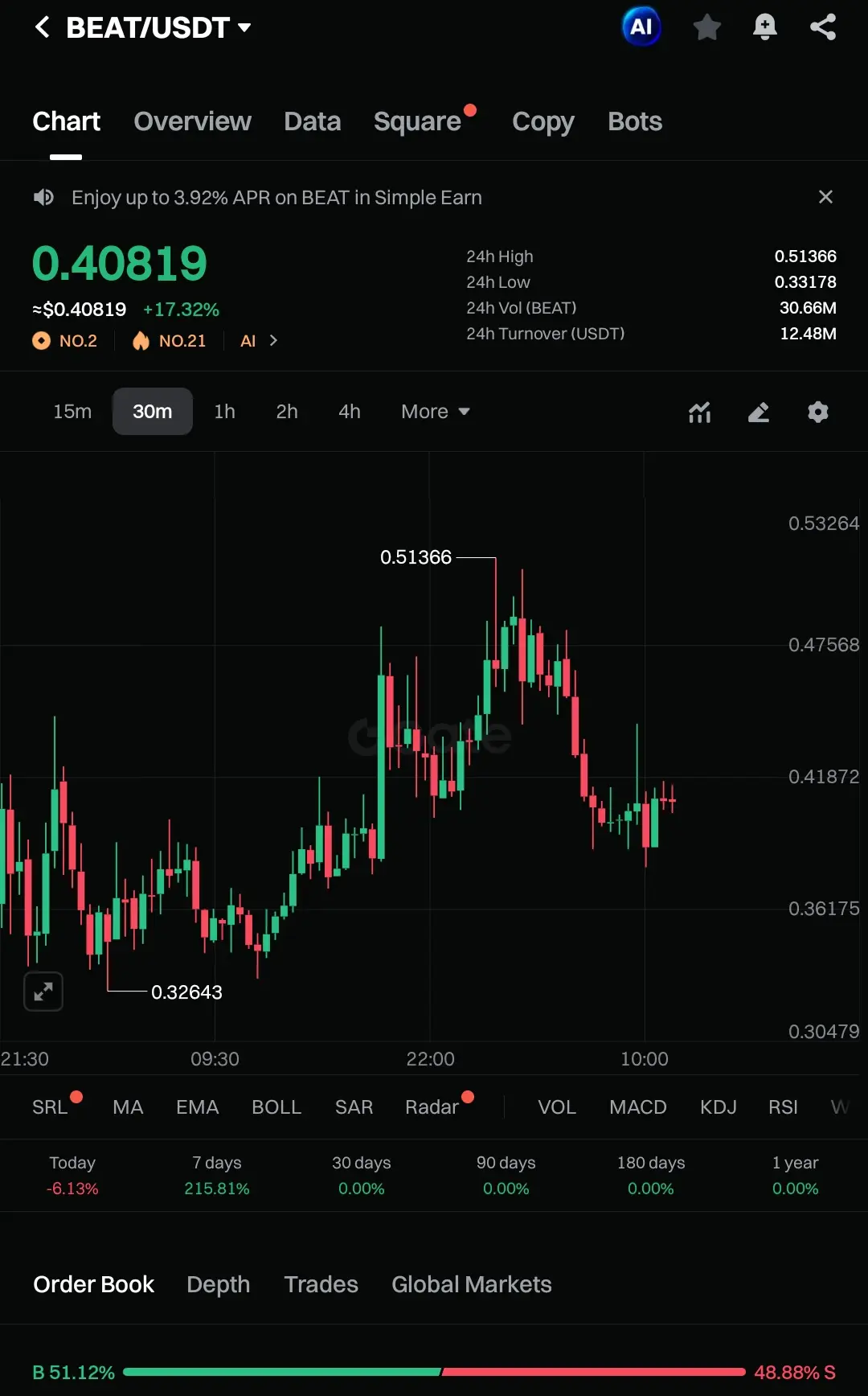Toggle the SRL indicator
This screenshot has width=868, height=1396.
[x=50, y=1107]
